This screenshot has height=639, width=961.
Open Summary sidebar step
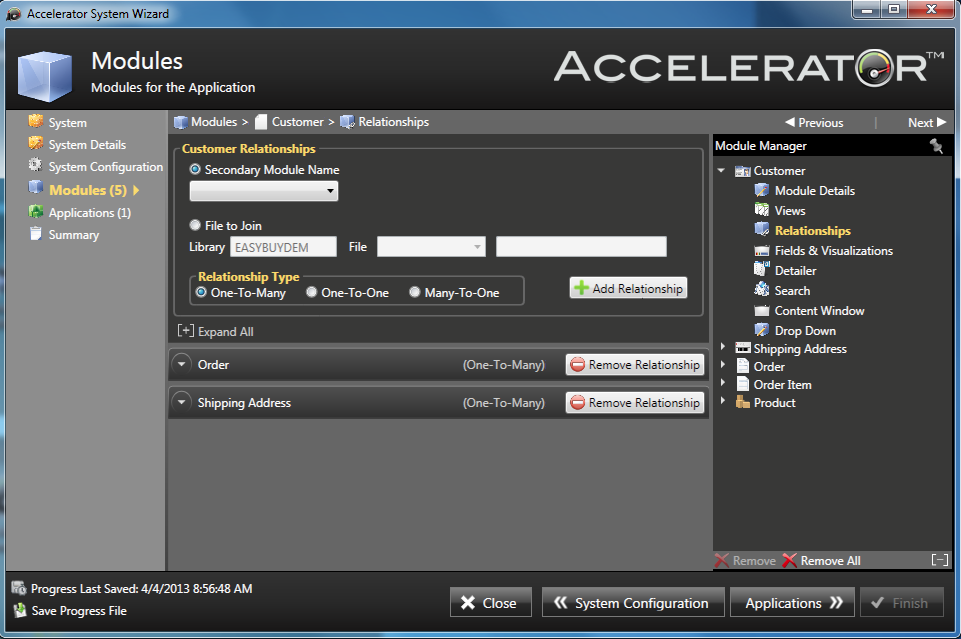74,235
